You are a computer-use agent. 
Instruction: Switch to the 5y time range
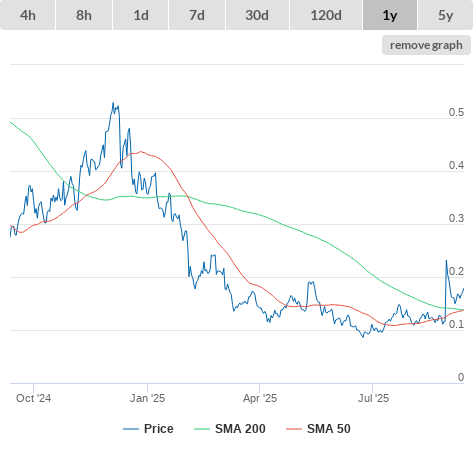click(x=446, y=15)
